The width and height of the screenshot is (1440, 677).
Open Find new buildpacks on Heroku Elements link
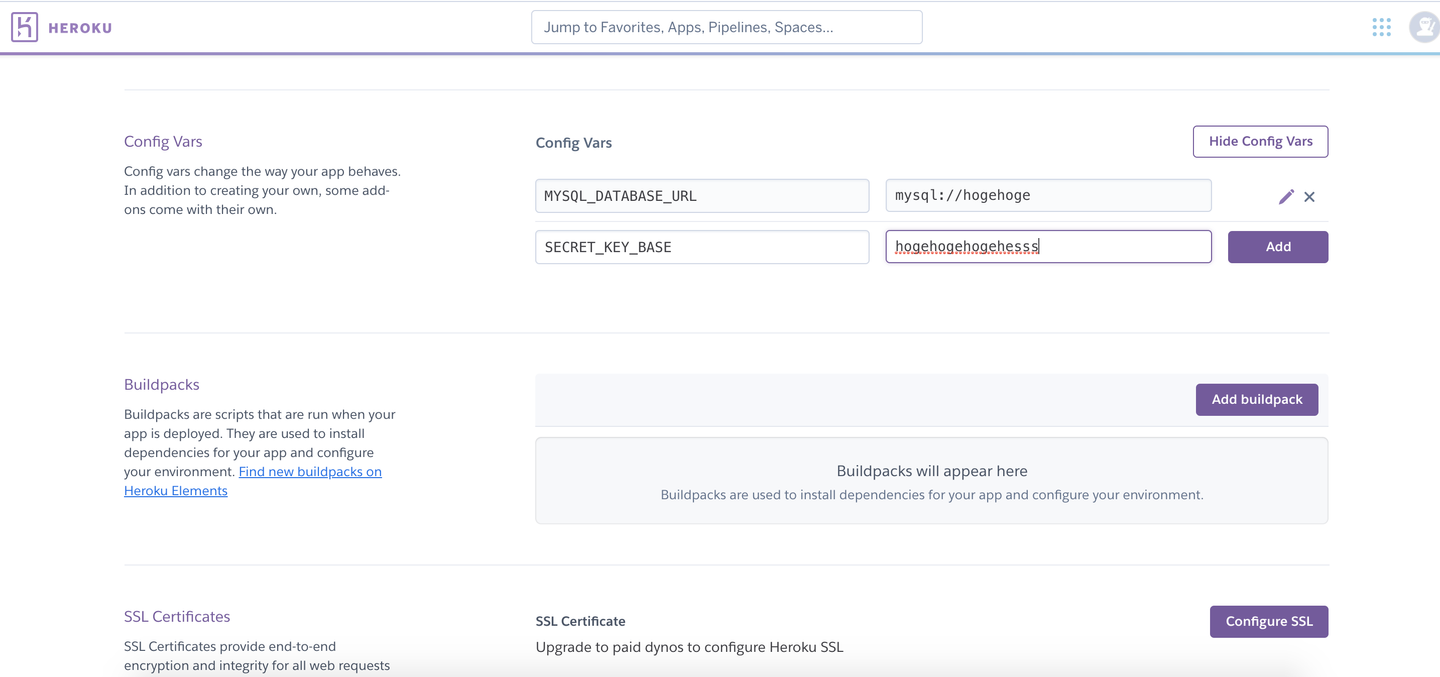click(x=310, y=472)
